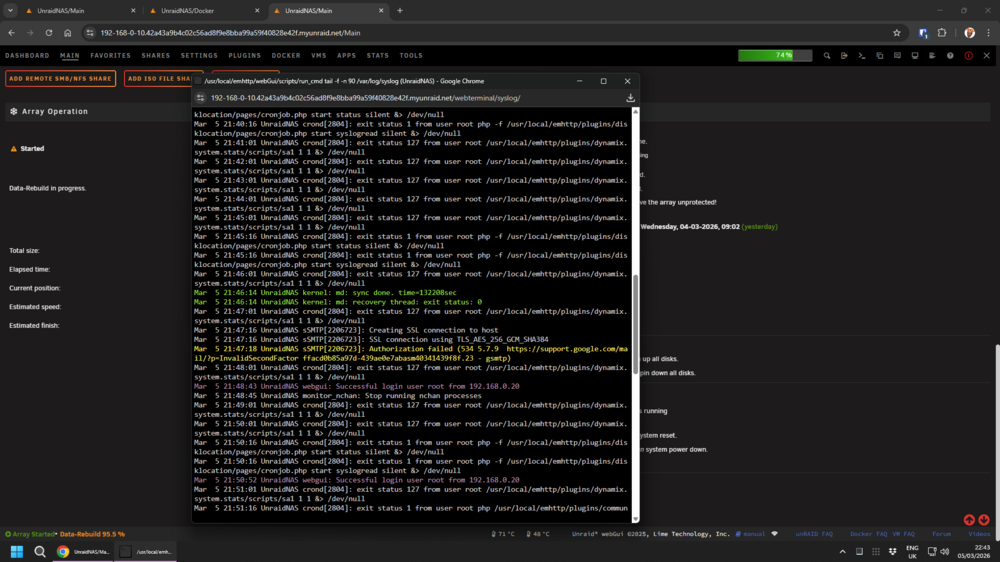The width and height of the screenshot is (1000, 562).
Task: Download the syslog via the download icon
Action: point(630,98)
